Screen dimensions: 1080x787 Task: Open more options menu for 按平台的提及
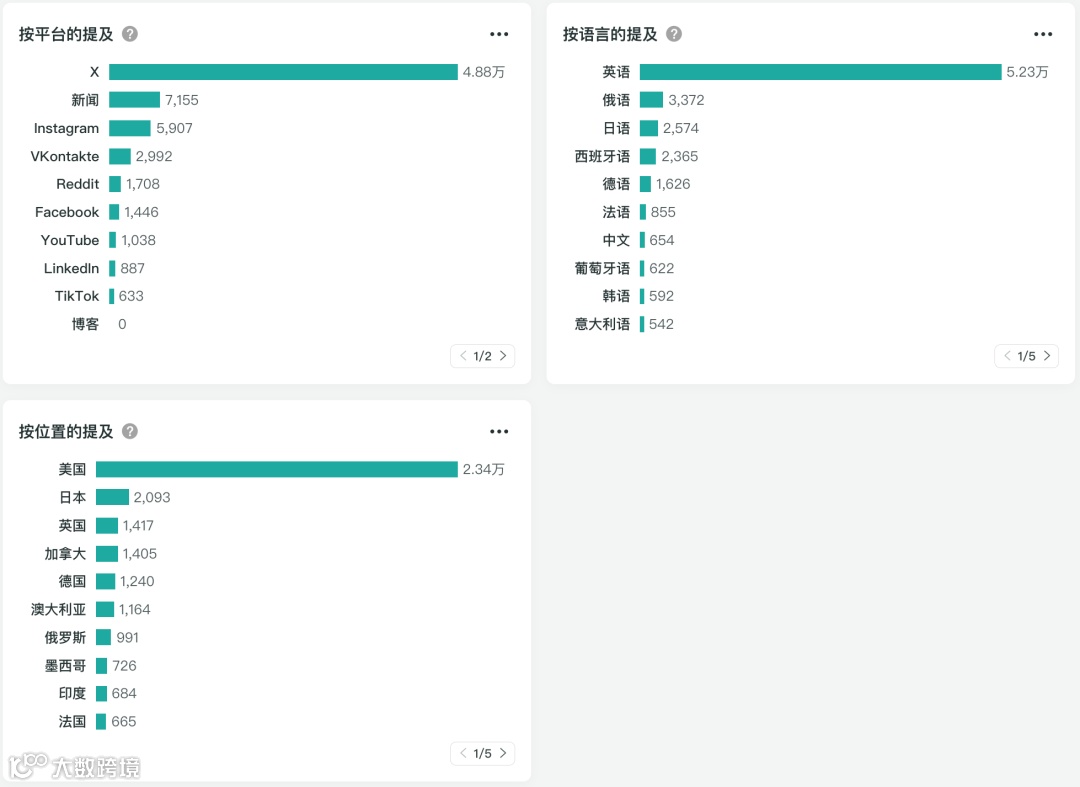(x=499, y=34)
